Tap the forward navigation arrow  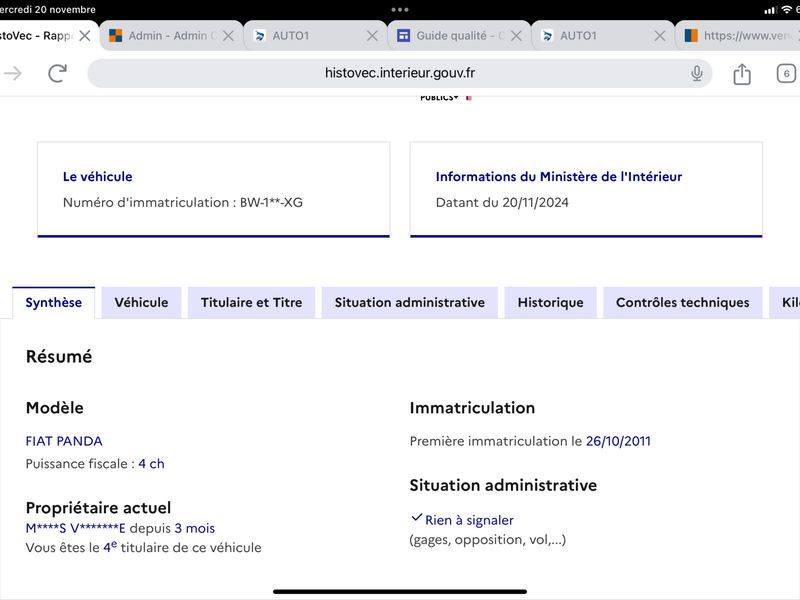(x=13, y=73)
